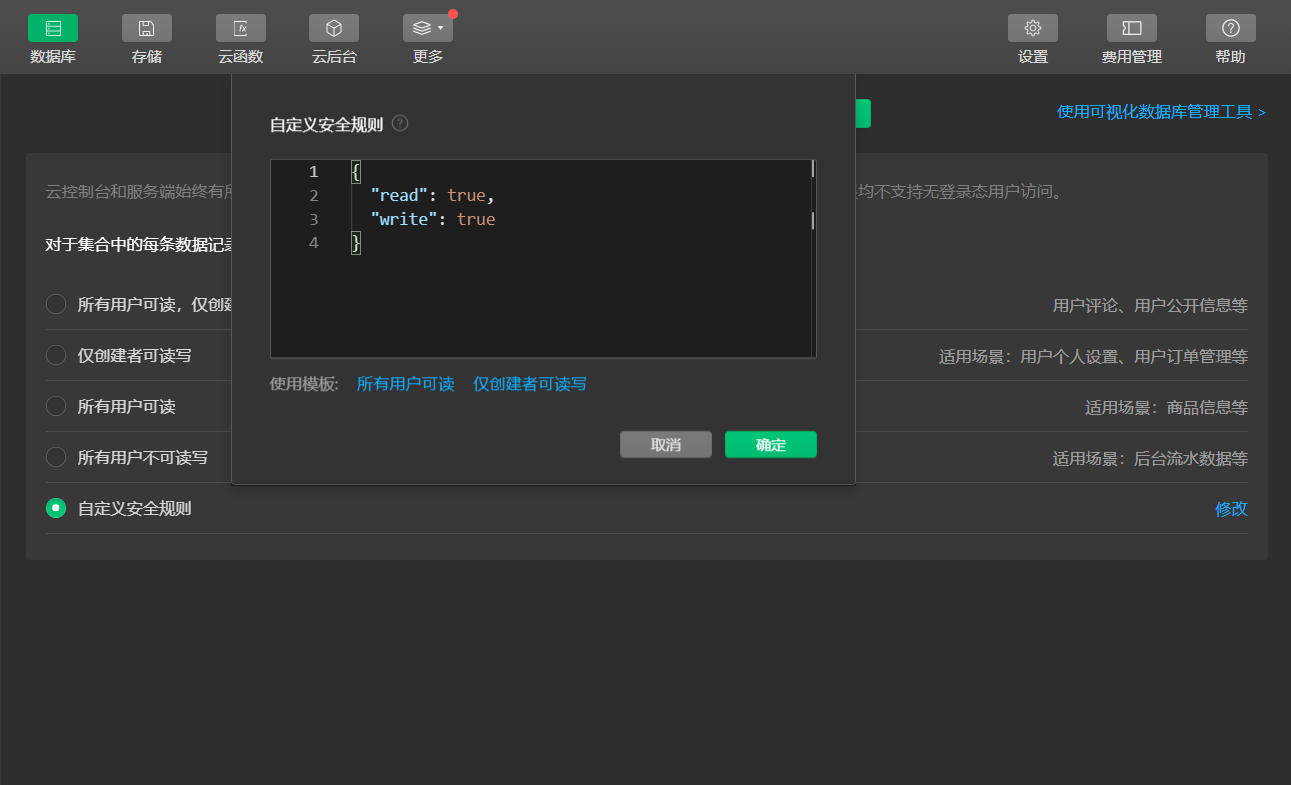This screenshot has height=785, width=1291.
Task: Select radio 所有用户可读，仅创建者可读写
Action: click(x=56, y=304)
